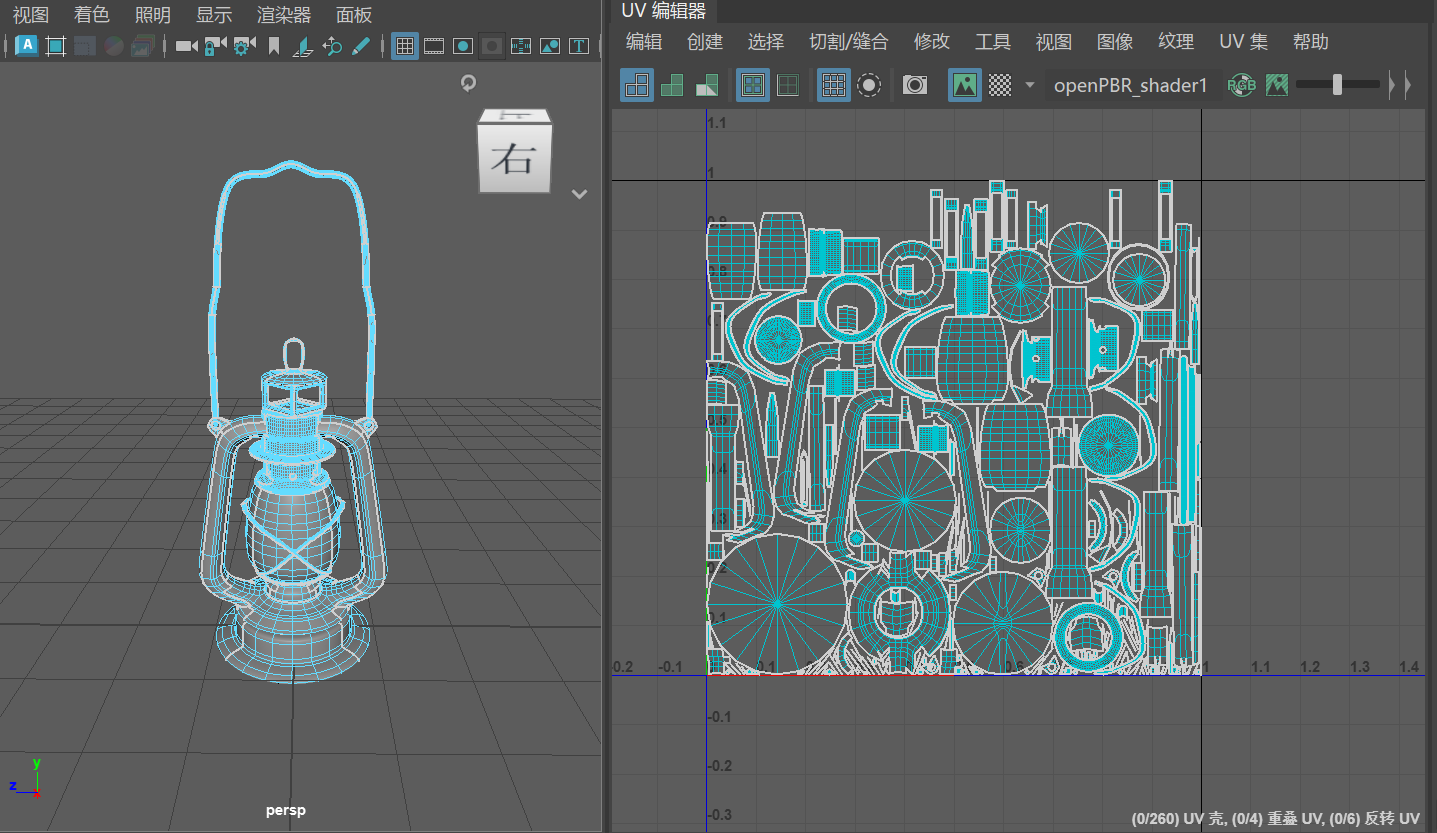Toggle the resolution gate display
The width and height of the screenshot is (1437, 833).
tap(463, 46)
